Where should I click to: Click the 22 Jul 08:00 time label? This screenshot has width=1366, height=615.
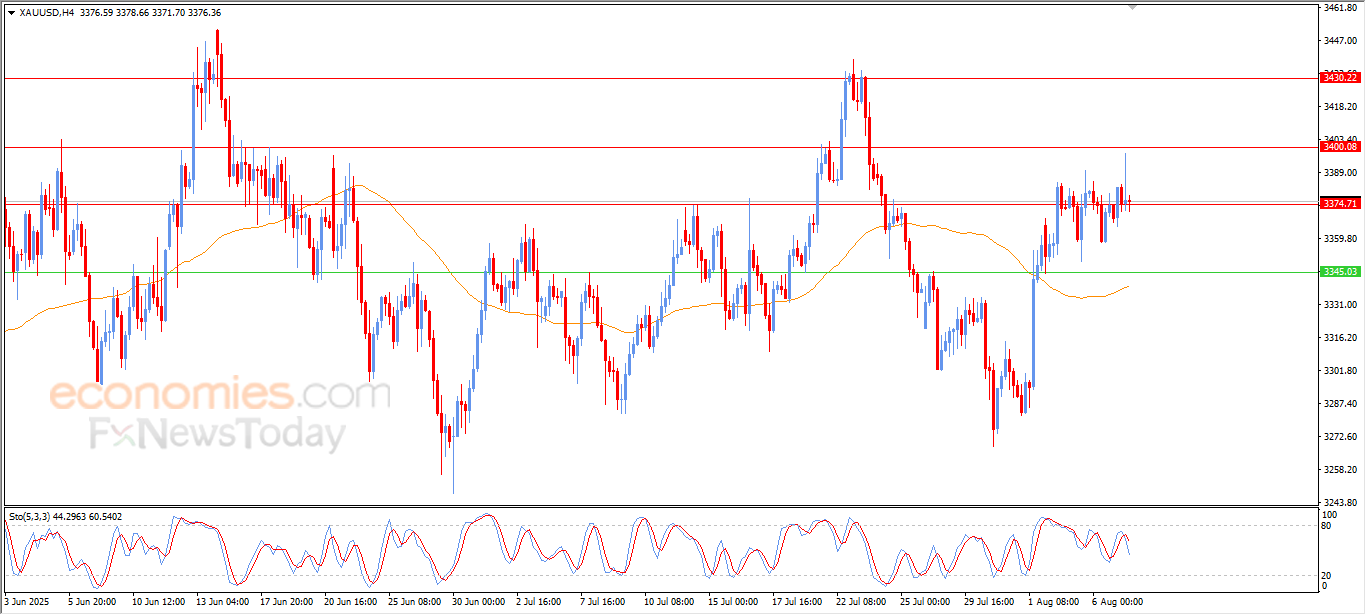(860, 602)
